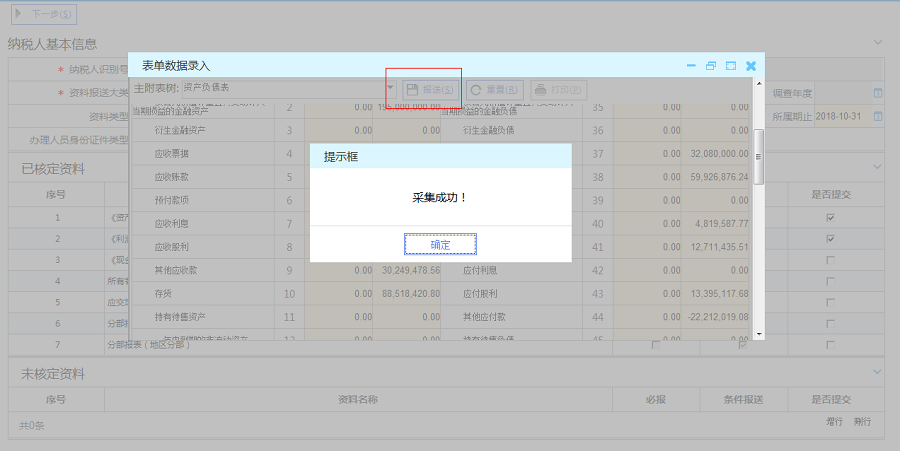
Task: Confirm the 采集成功 prompt with 确定
Action: point(440,244)
